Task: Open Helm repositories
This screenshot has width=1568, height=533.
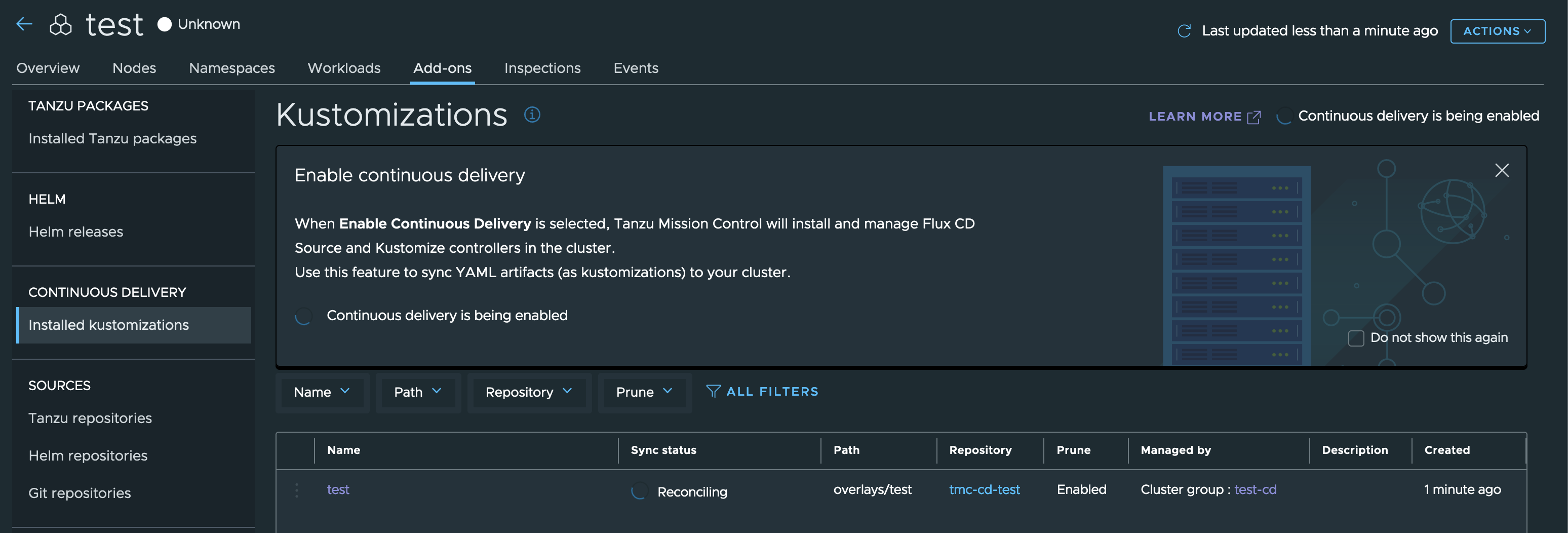Action: click(88, 455)
